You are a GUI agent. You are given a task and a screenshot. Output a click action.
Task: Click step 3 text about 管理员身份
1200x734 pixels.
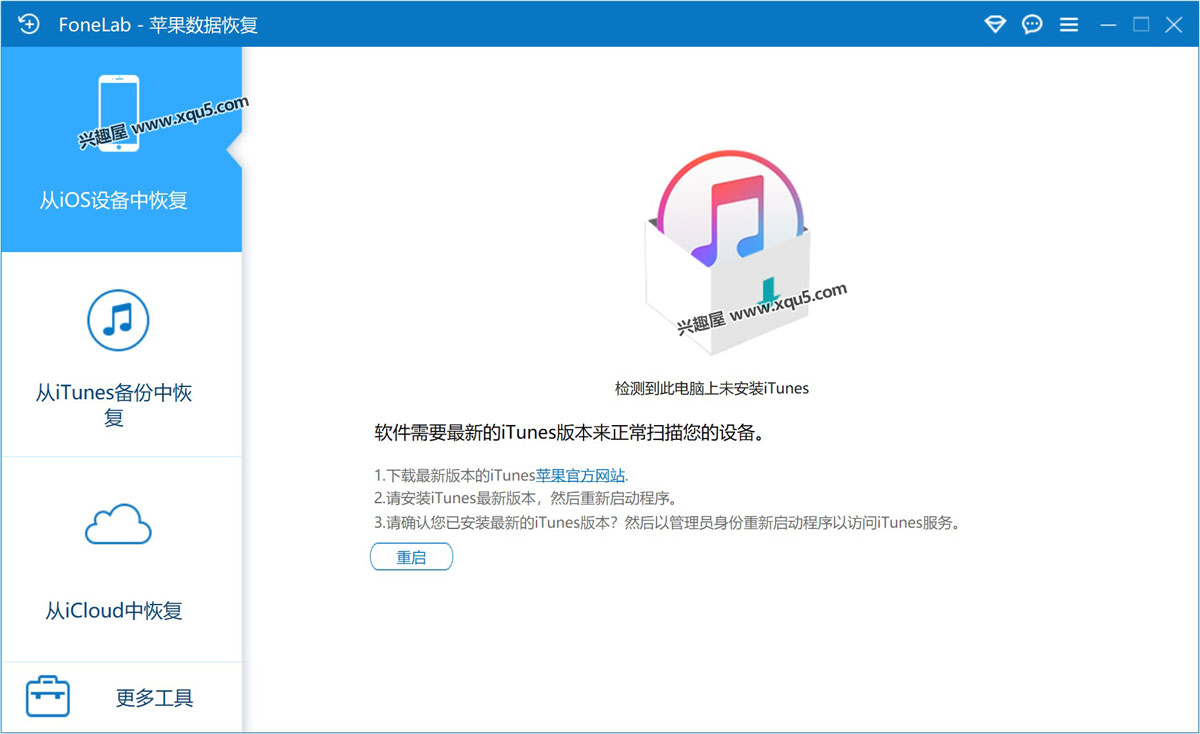(x=667, y=522)
